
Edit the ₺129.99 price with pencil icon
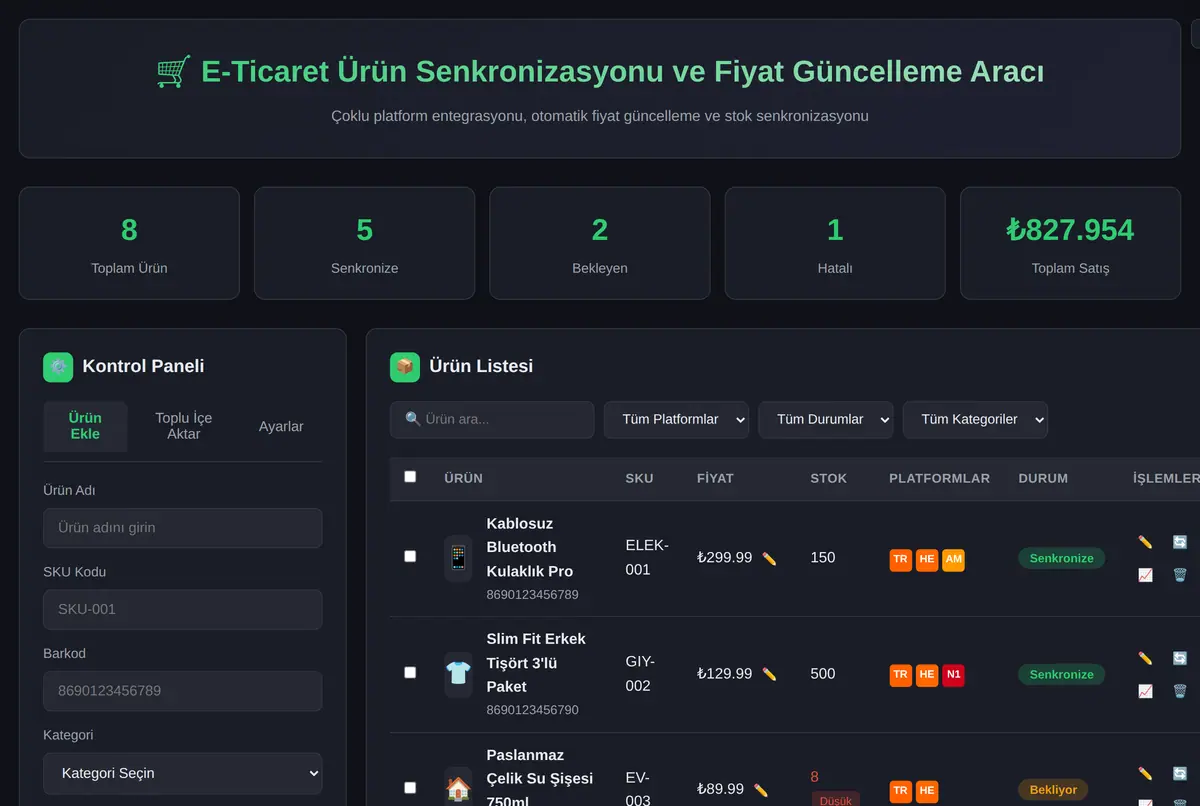[769, 674]
